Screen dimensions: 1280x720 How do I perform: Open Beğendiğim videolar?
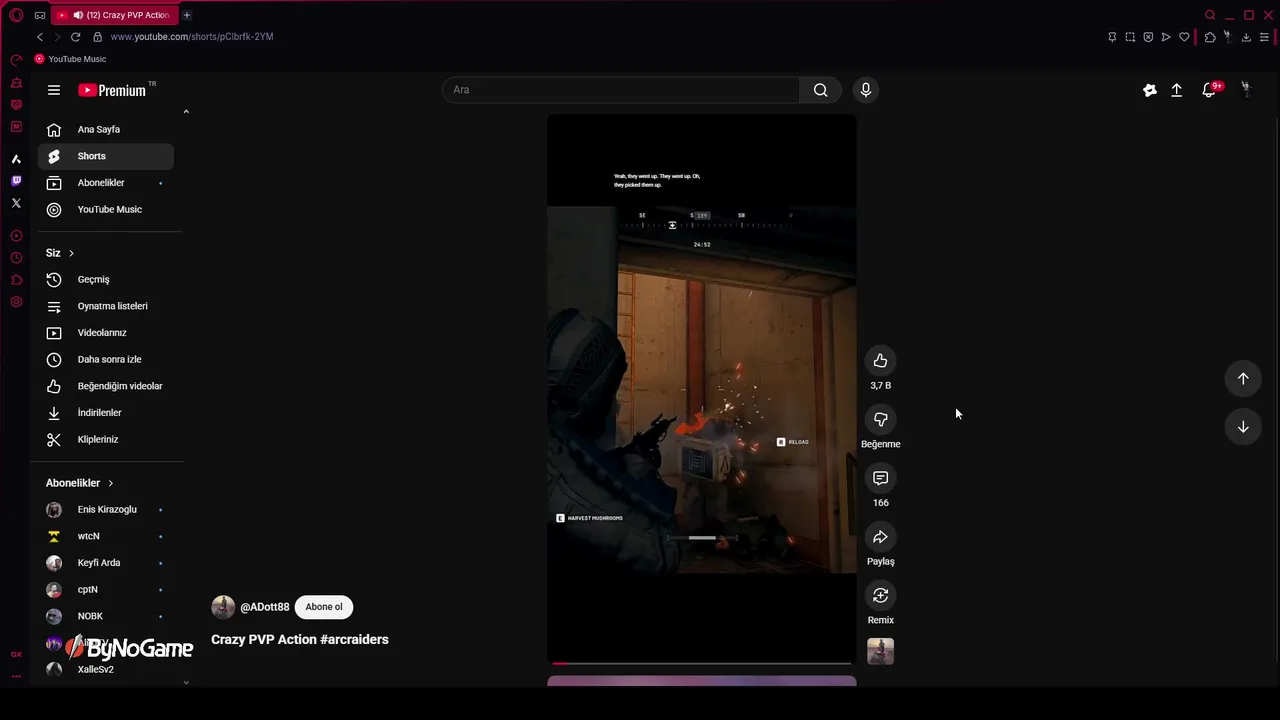tap(106, 386)
